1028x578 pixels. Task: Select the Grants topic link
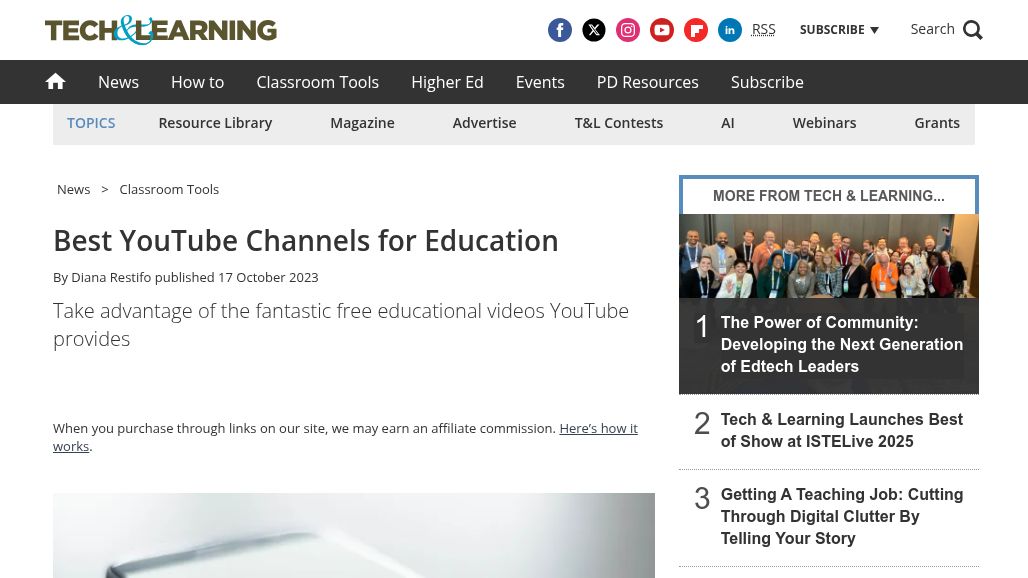coord(937,123)
